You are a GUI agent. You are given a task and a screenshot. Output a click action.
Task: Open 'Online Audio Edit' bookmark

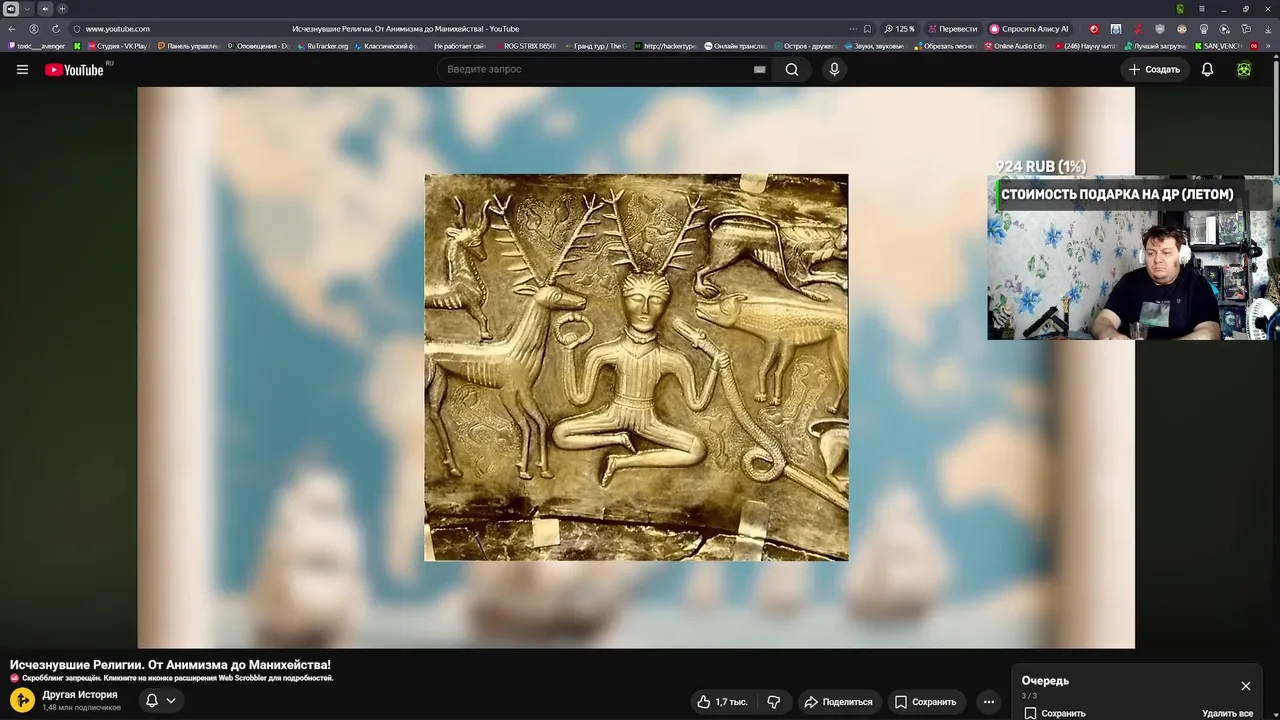tap(1015, 46)
